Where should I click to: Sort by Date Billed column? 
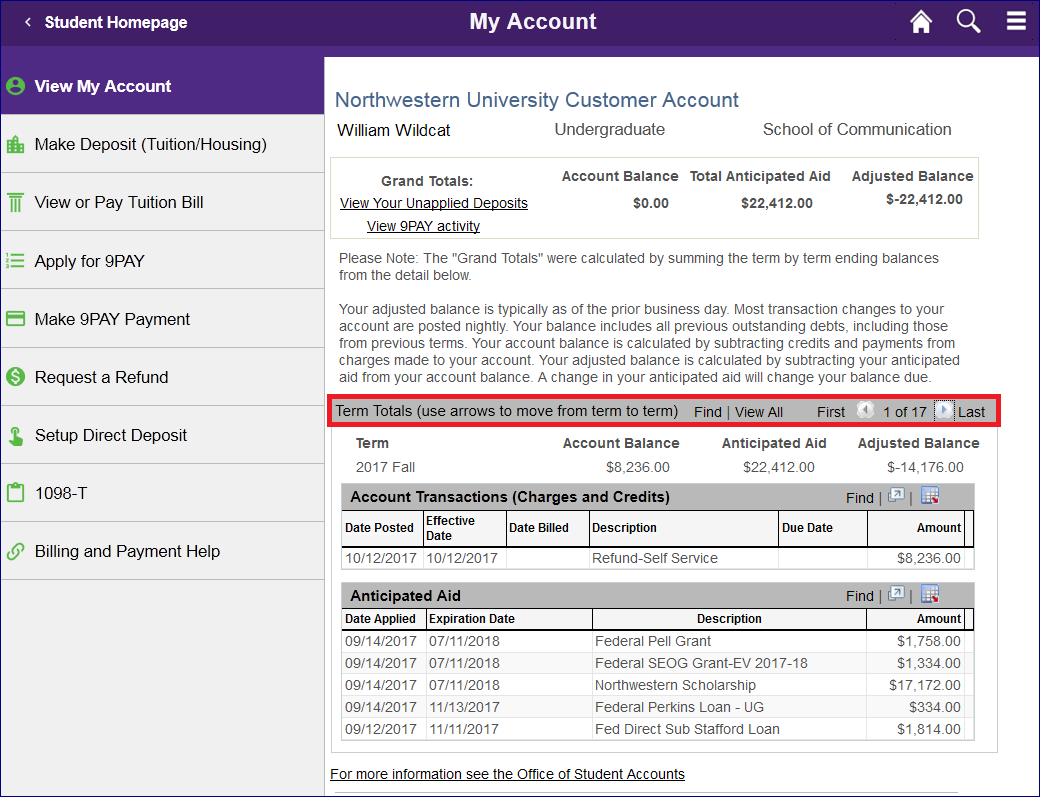pos(539,528)
